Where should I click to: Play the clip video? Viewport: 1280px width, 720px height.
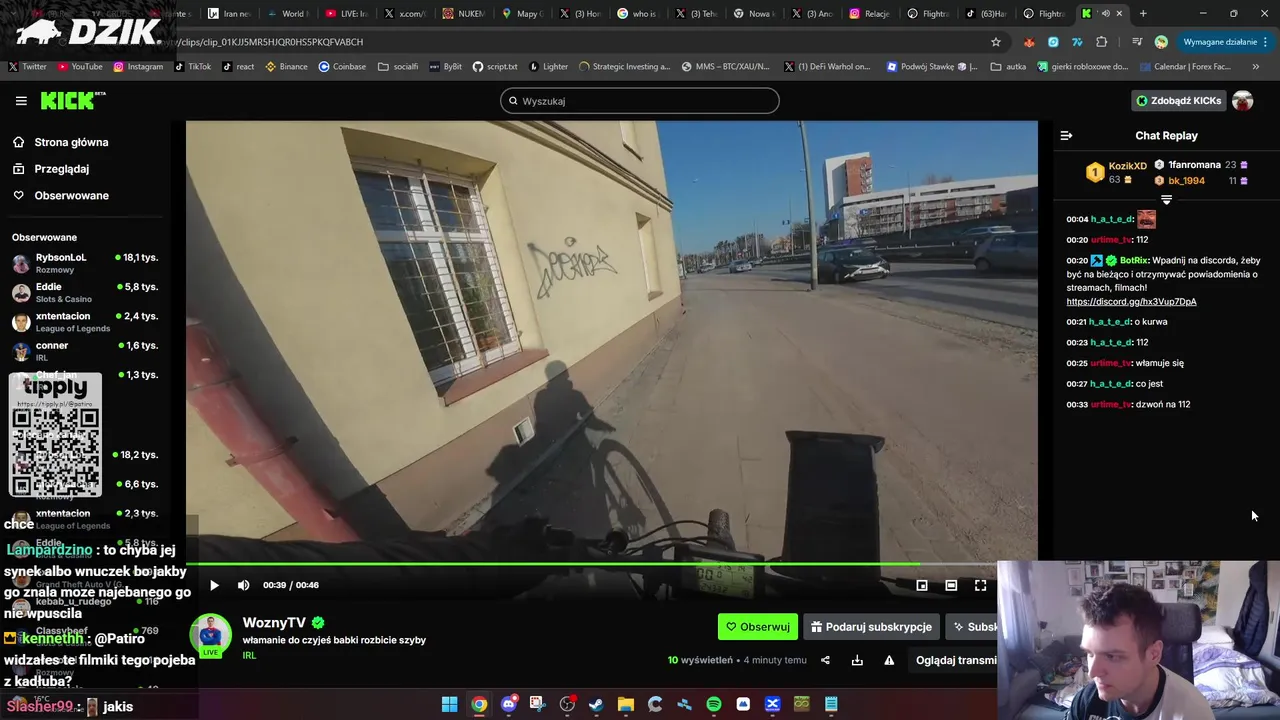214,586
